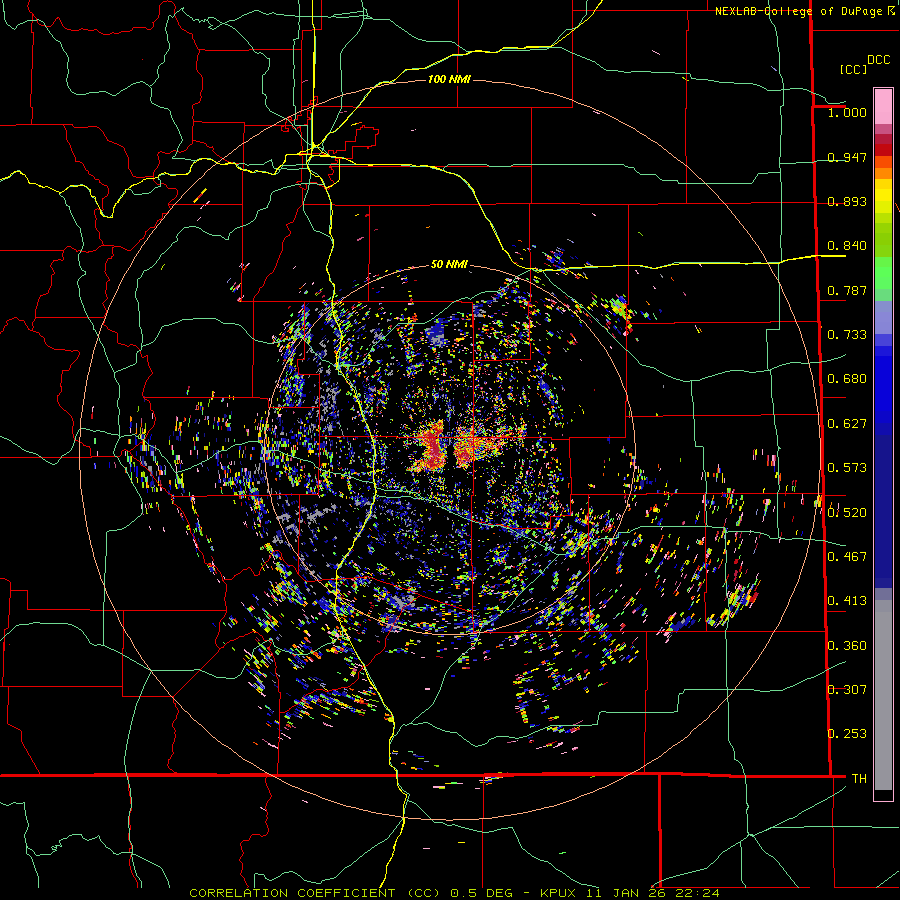
Task: Click the TH threshold label
Action: (859, 778)
